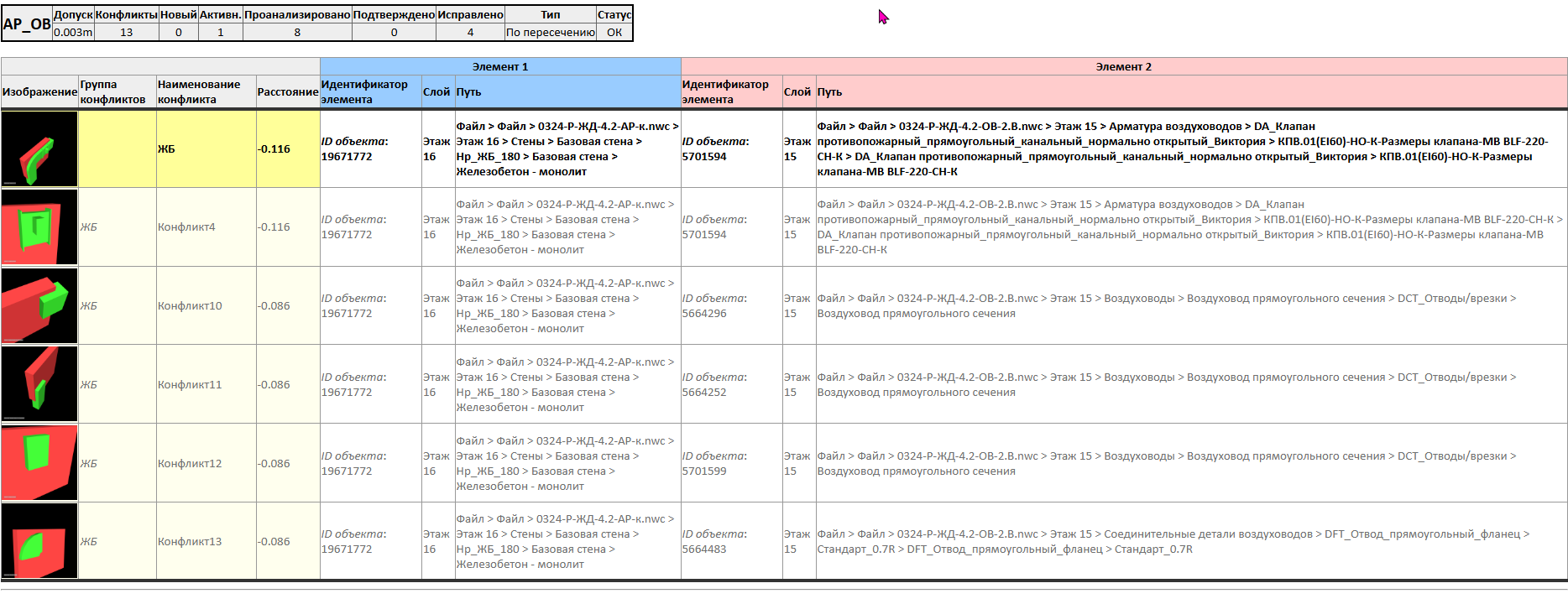
Task: Select the Конфликт10 name cell
Action: [206, 305]
